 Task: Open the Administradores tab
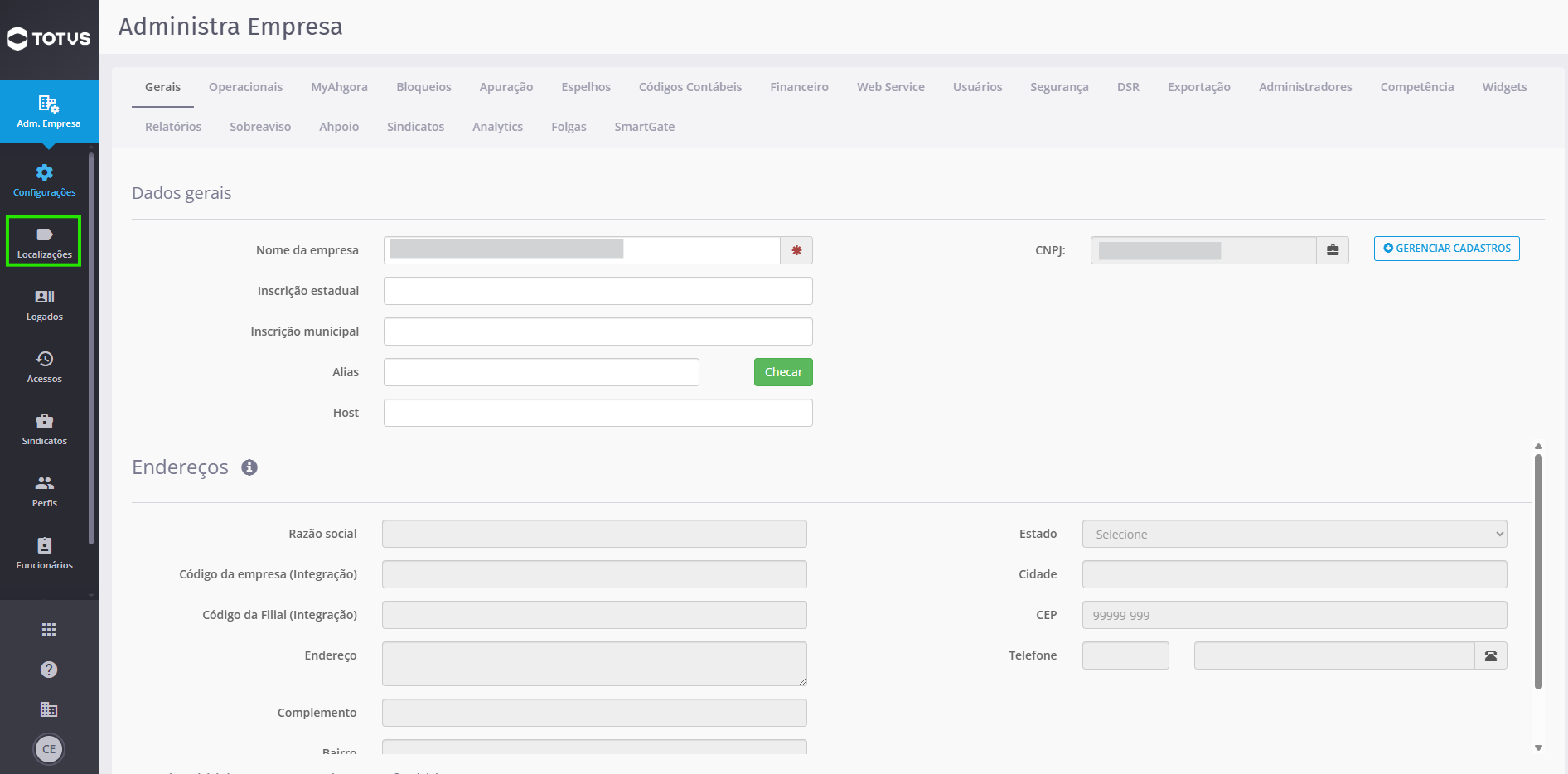point(1305,87)
